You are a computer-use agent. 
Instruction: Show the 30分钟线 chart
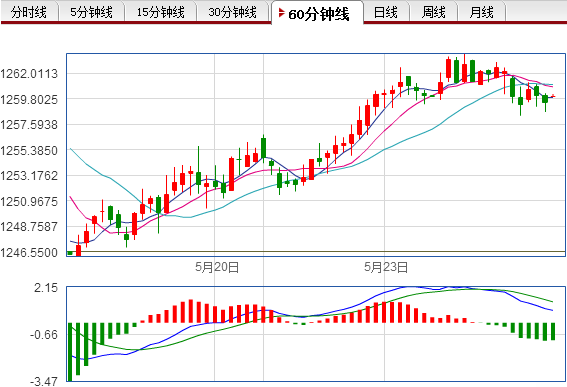[x=233, y=12]
